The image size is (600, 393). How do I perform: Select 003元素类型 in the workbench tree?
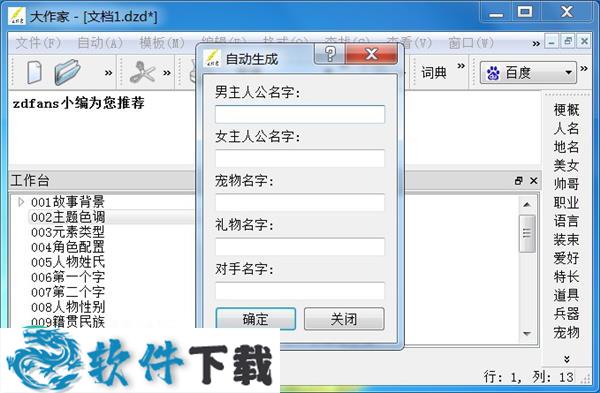tap(68, 232)
